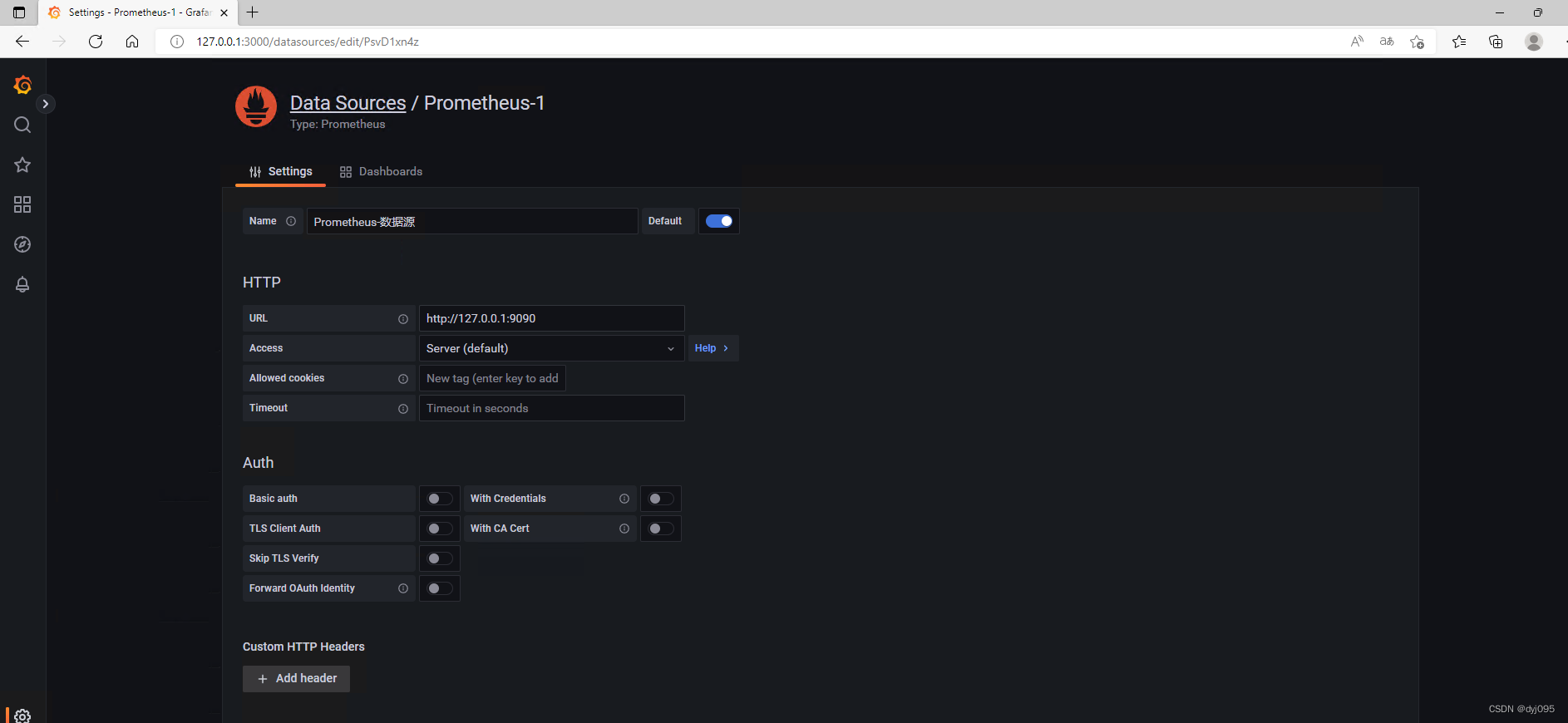Enable the With CA Cert toggle
Image resolution: width=1568 pixels, height=723 pixels.
(661, 529)
